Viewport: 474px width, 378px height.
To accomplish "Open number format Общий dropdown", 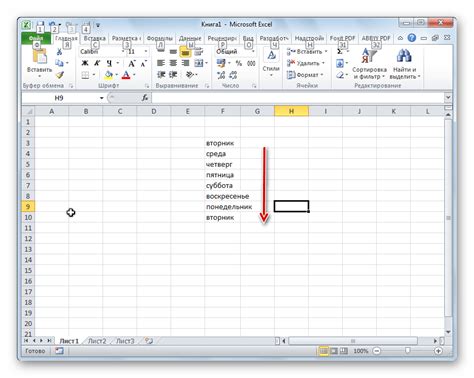I will [x=253, y=51].
